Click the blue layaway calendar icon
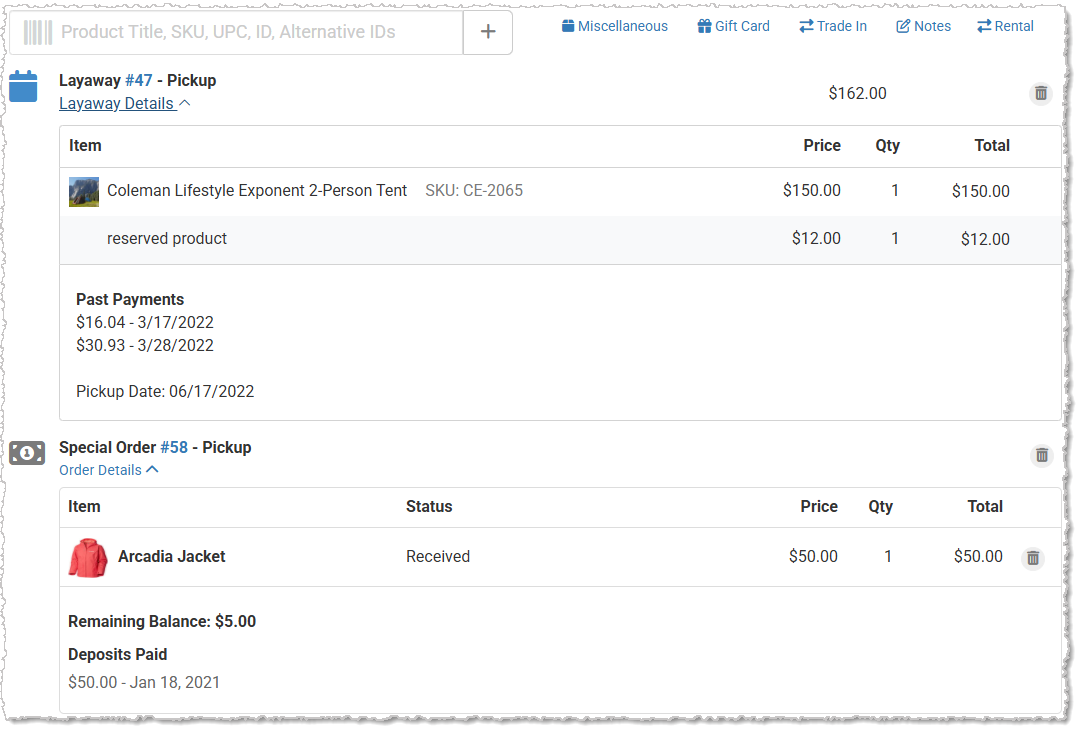The width and height of the screenshot is (1081, 735). tap(23, 86)
